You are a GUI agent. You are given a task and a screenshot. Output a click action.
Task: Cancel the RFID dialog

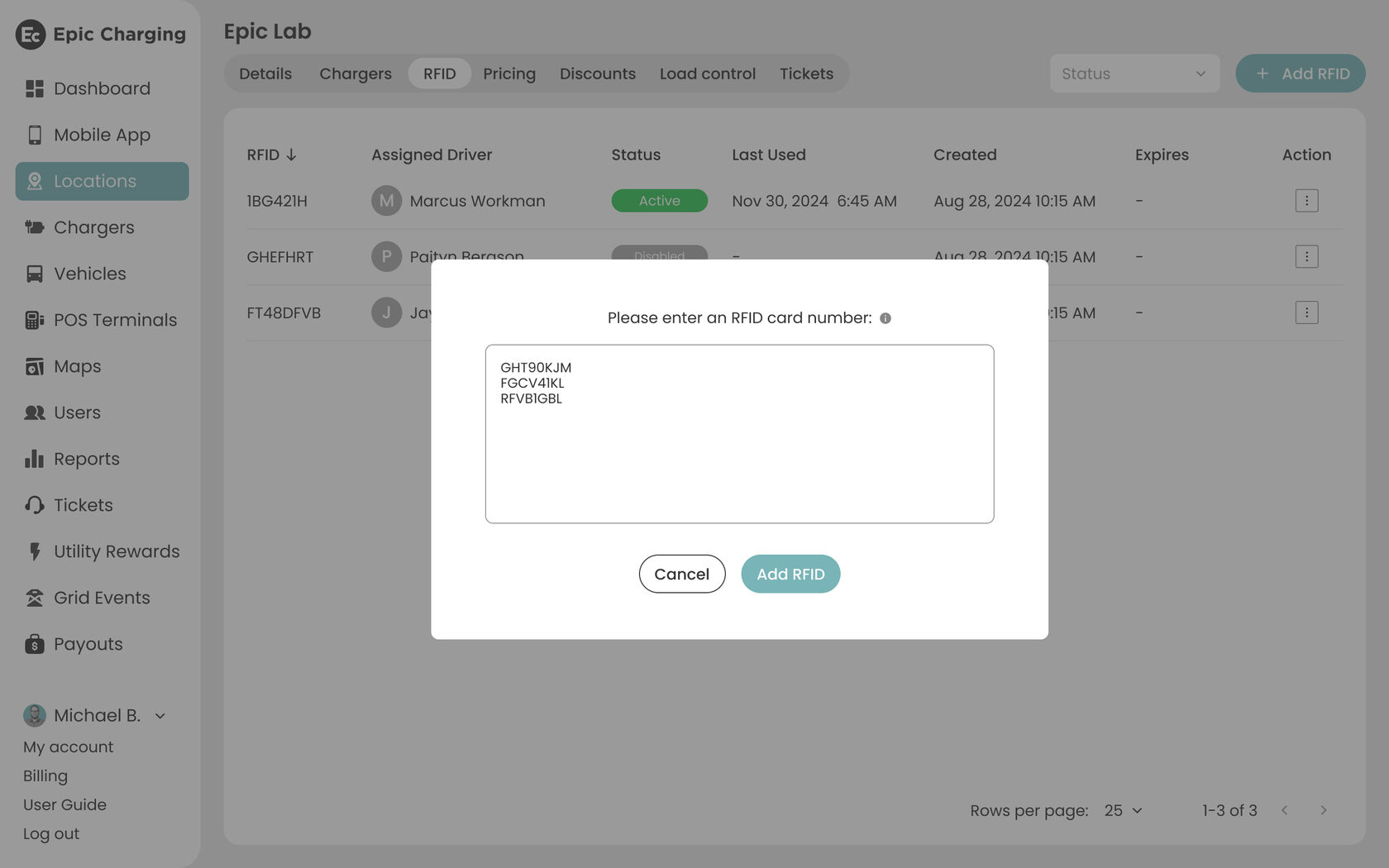pos(682,574)
